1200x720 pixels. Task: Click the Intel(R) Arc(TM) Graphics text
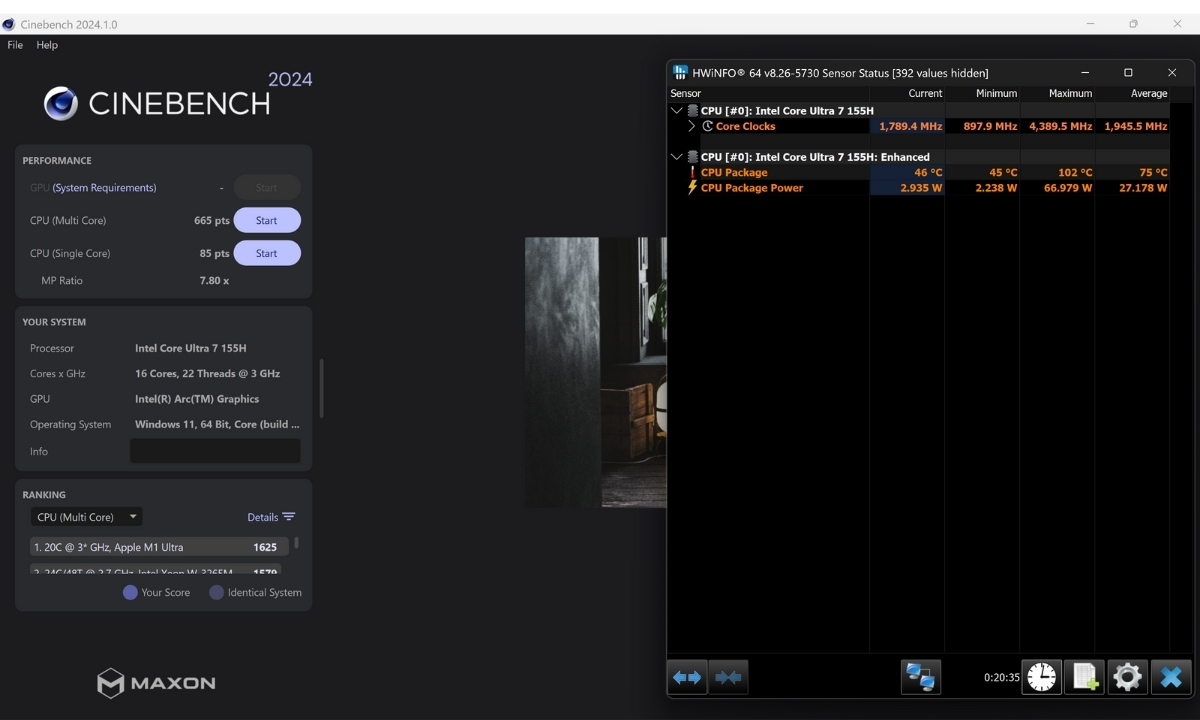(197, 399)
